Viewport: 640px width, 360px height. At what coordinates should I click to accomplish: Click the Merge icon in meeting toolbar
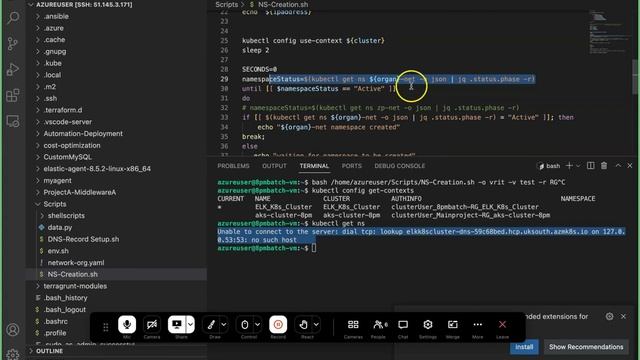tap(453, 324)
